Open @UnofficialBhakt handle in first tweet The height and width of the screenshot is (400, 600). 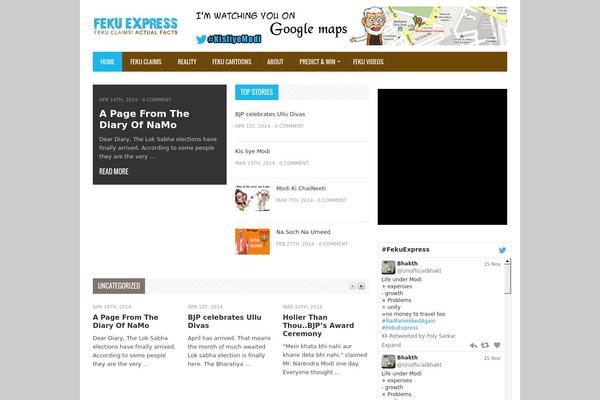coord(419,271)
